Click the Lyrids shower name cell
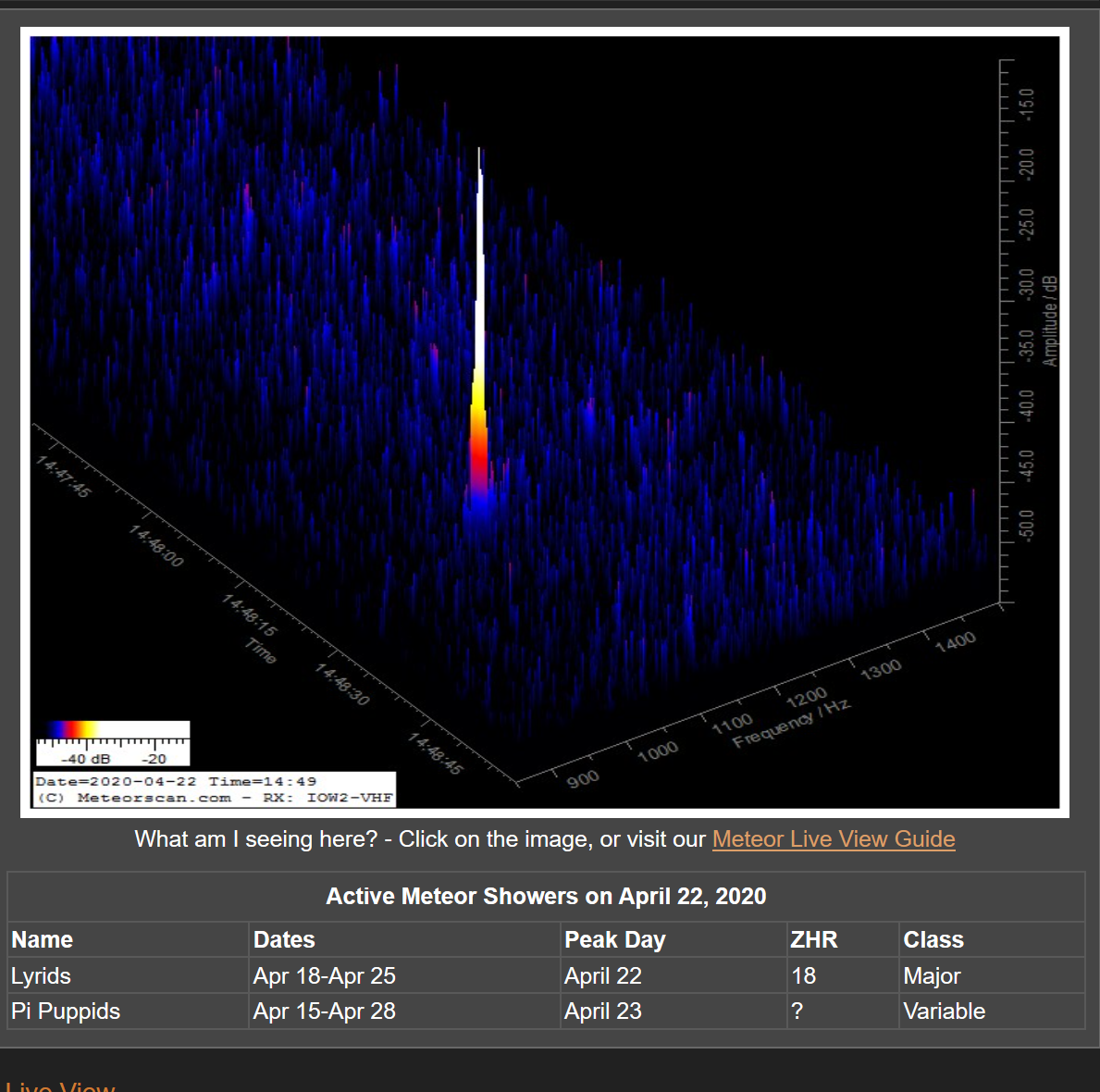1100x1092 pixels. coord(41,975)
